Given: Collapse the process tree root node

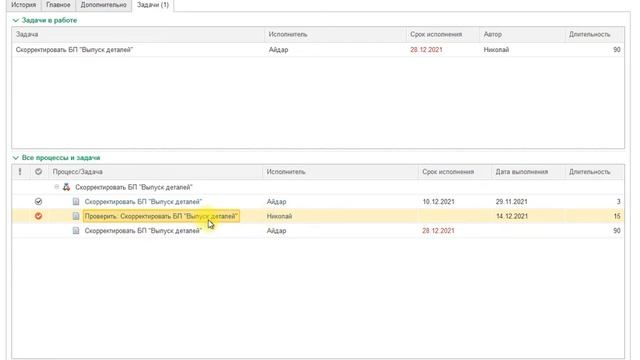Looking at the screenshot, I should (x=57, y=187).
